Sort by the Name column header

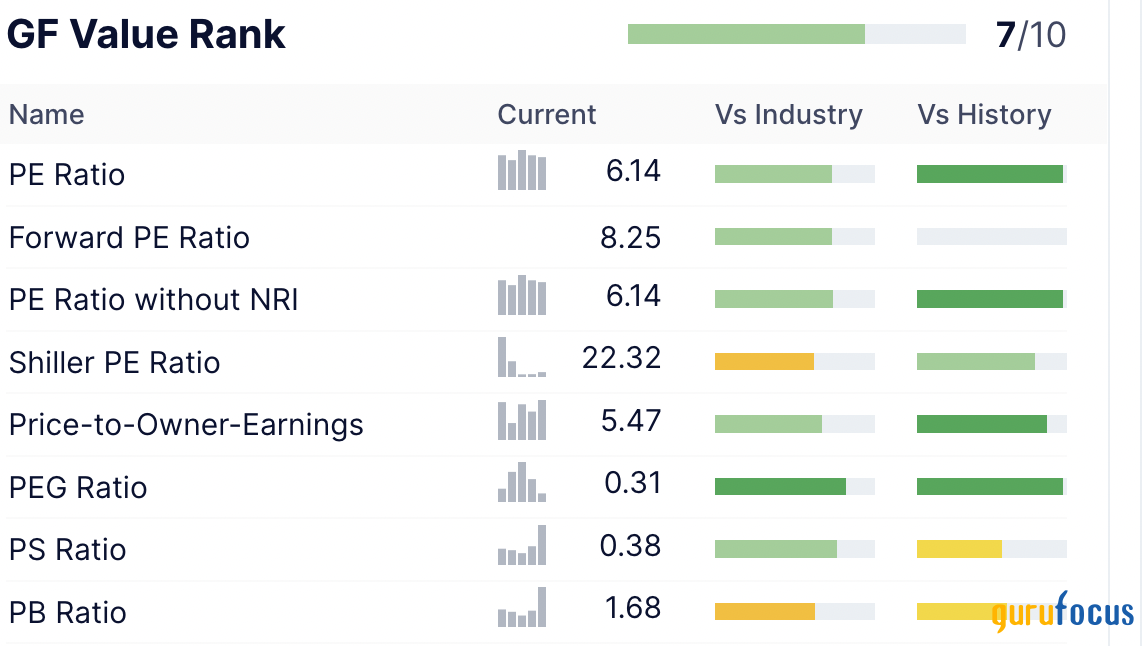click(x=47, y=115)
